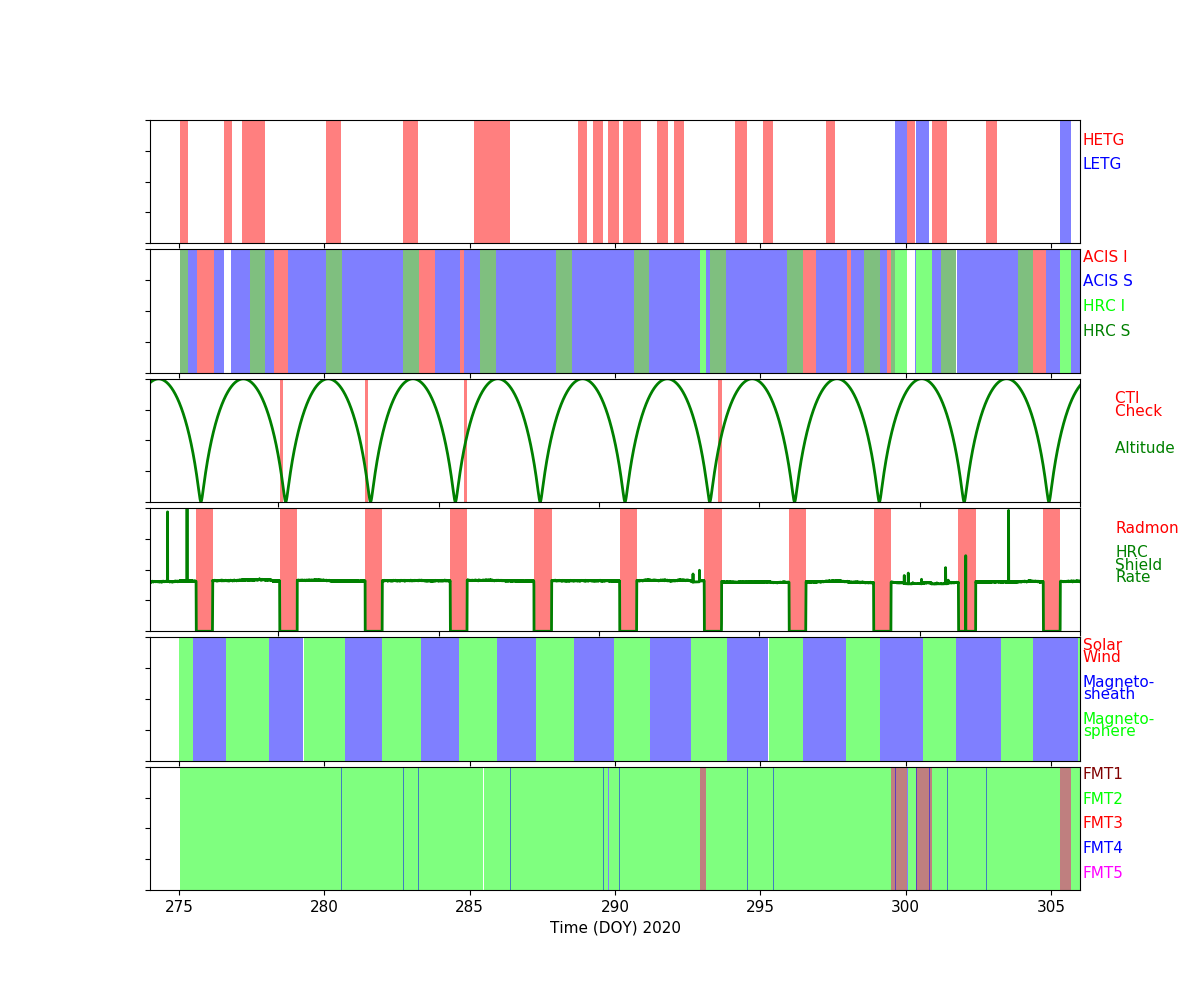This screenshot has height=1000, width=1200.
Task: Click the 290 tick on the time axis
Action: click(615, 906)
